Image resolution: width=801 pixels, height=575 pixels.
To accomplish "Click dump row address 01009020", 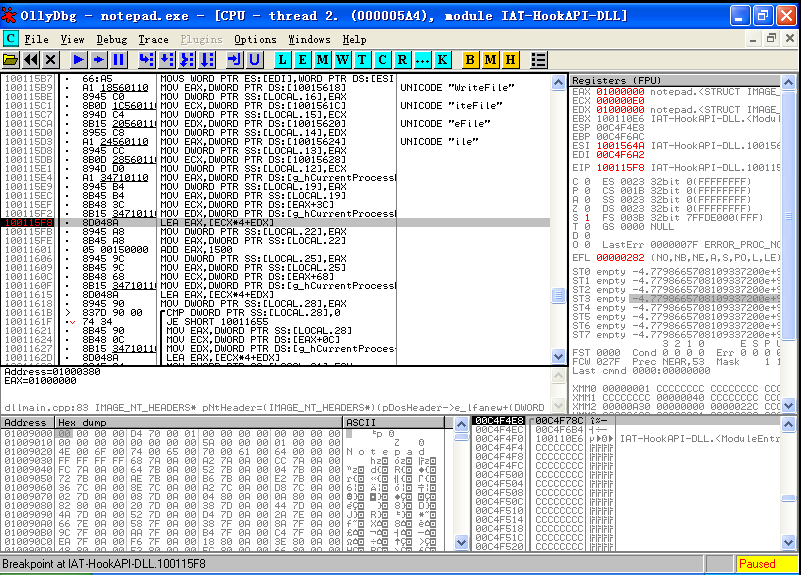I will 29,451.
